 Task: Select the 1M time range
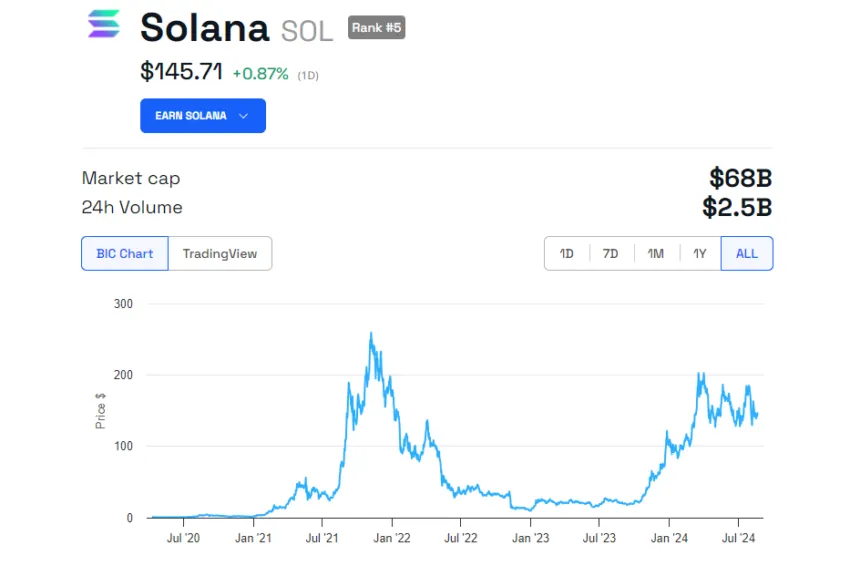click(656, 253)
